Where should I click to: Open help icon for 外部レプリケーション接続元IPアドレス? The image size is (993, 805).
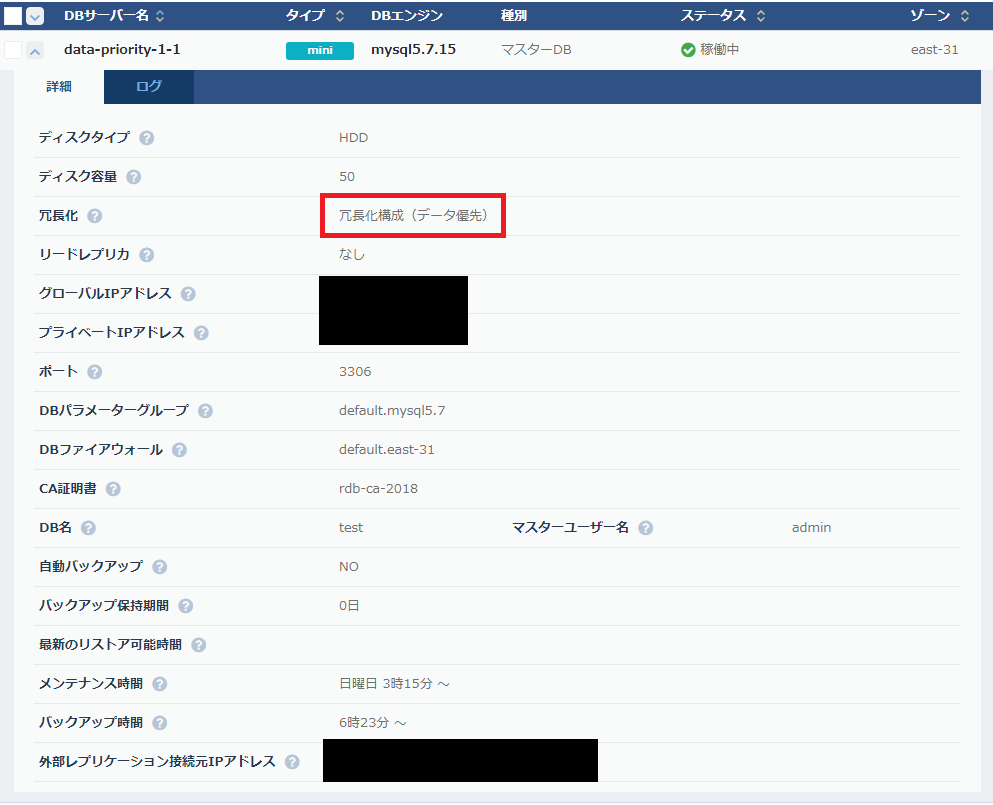click(x=292, y=762)
